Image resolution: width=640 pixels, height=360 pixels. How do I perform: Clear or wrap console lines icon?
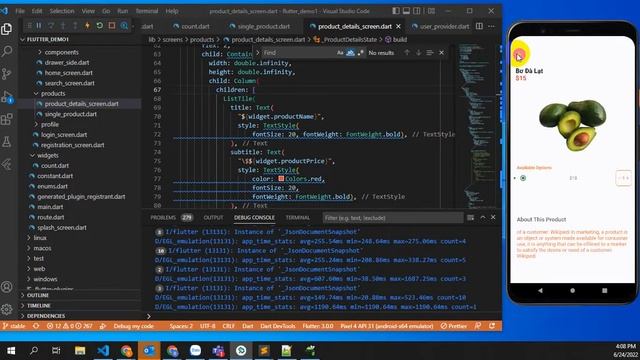click(x=471, y=218)
